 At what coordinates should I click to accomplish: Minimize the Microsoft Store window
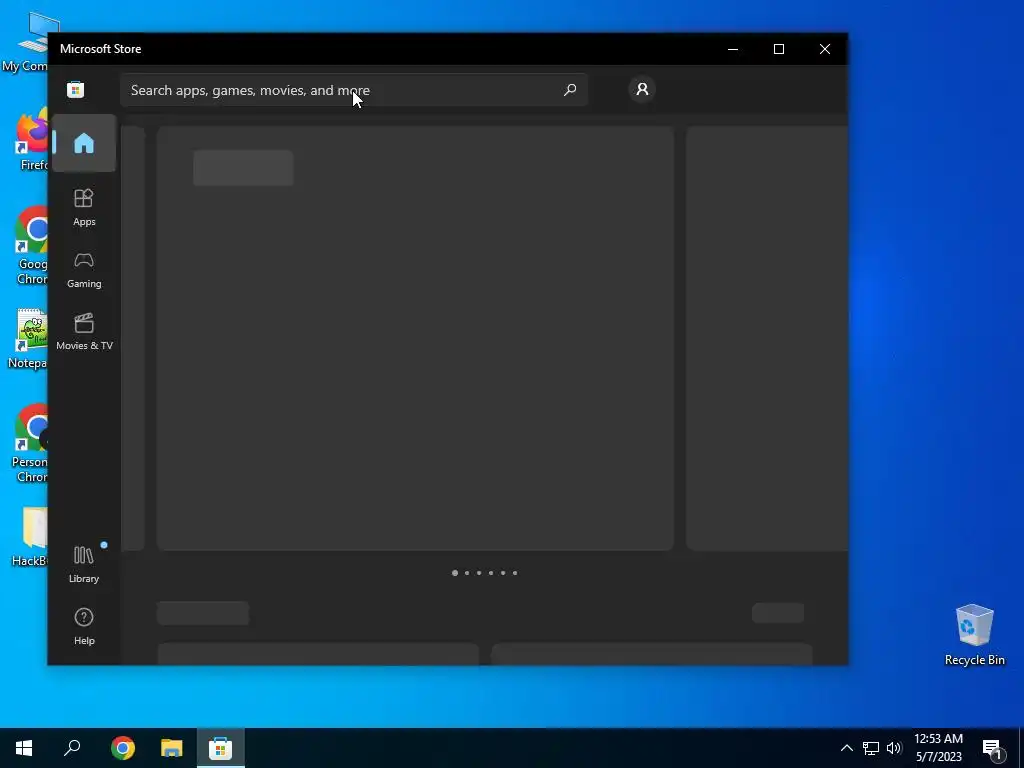click(733, 49)
